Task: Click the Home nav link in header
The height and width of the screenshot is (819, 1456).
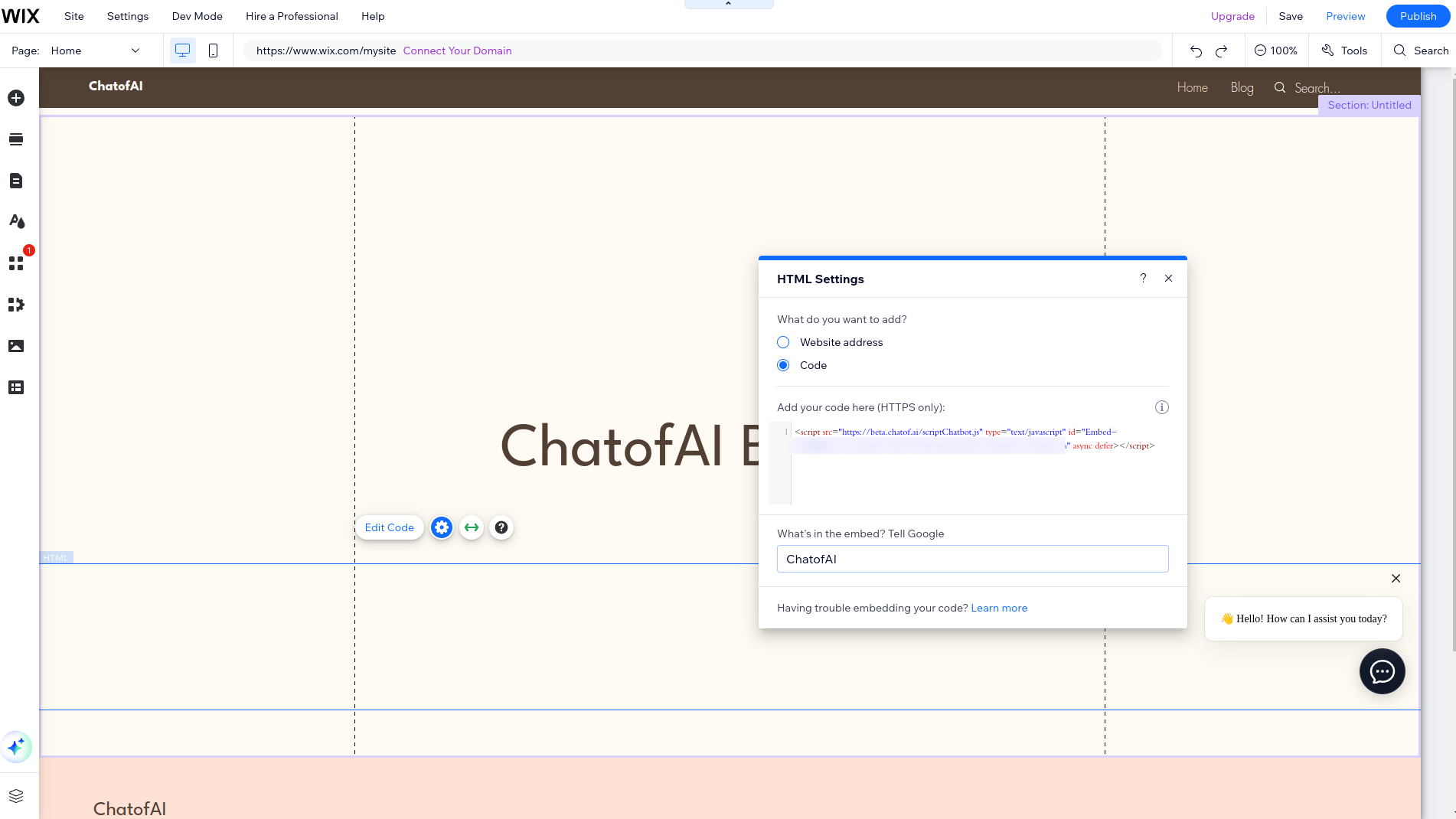Action: pos(1192,87)
